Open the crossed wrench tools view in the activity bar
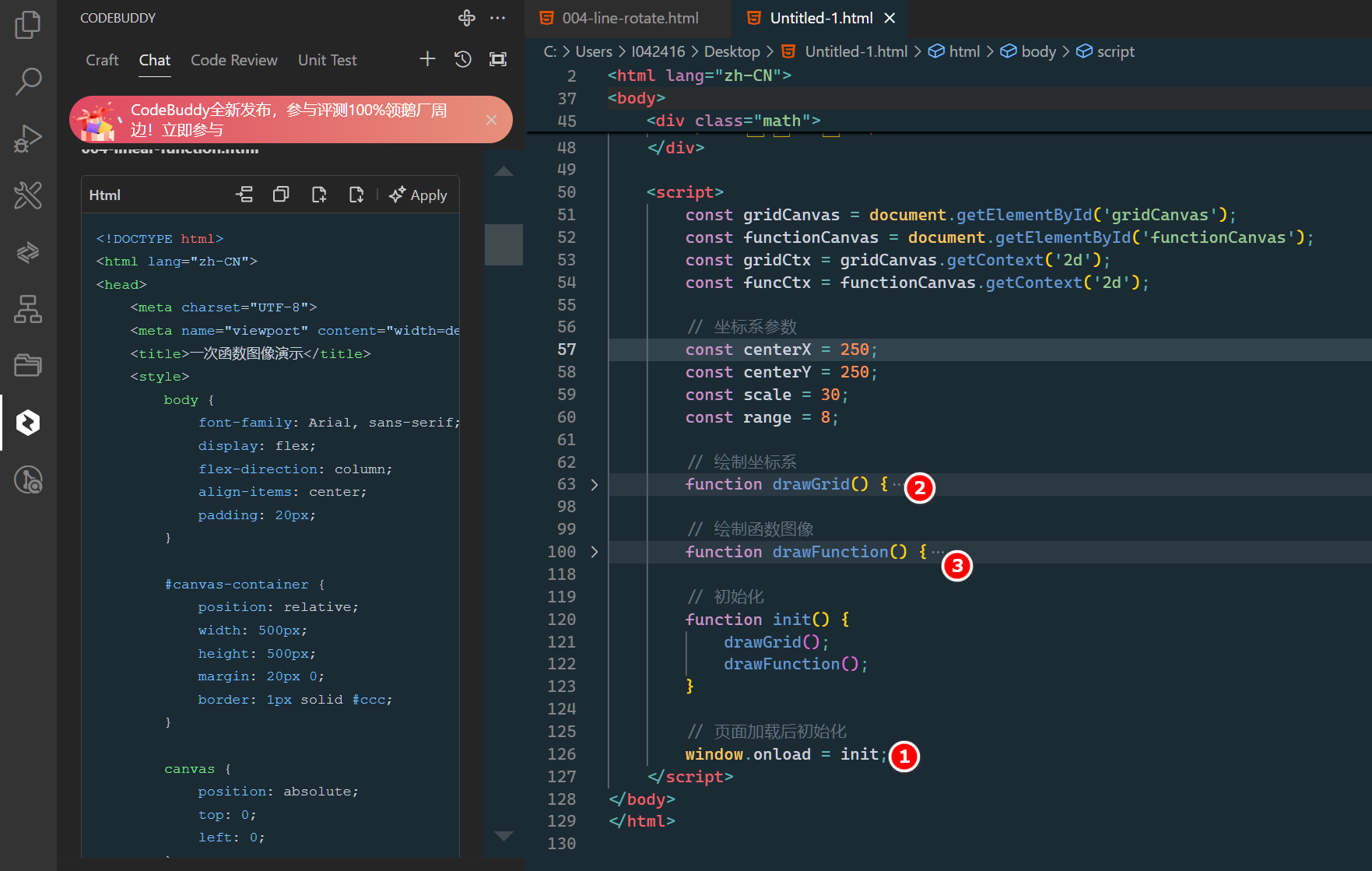 (x=28, y=195)
